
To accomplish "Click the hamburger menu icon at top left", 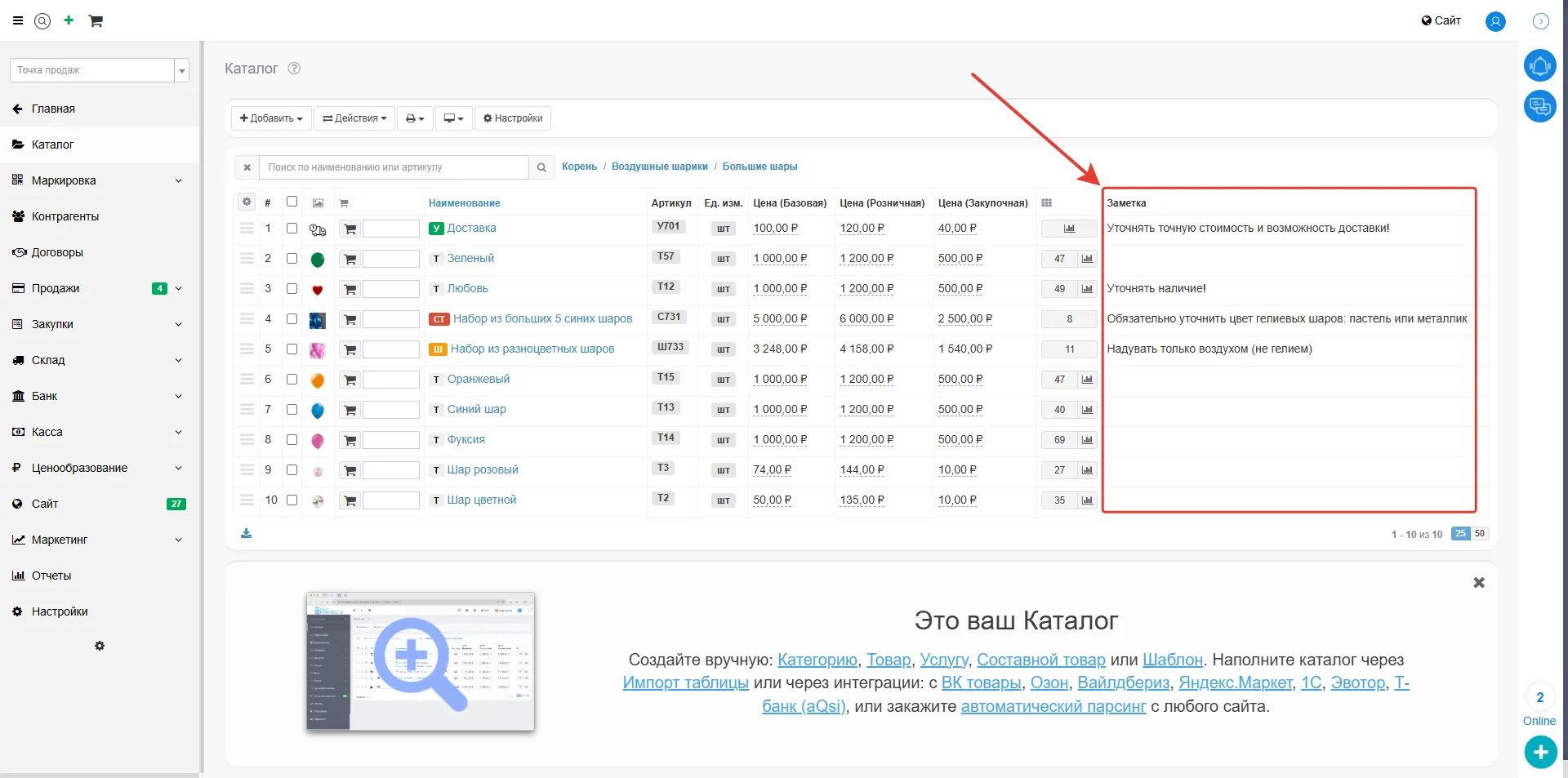I will [x=18, y=21].
